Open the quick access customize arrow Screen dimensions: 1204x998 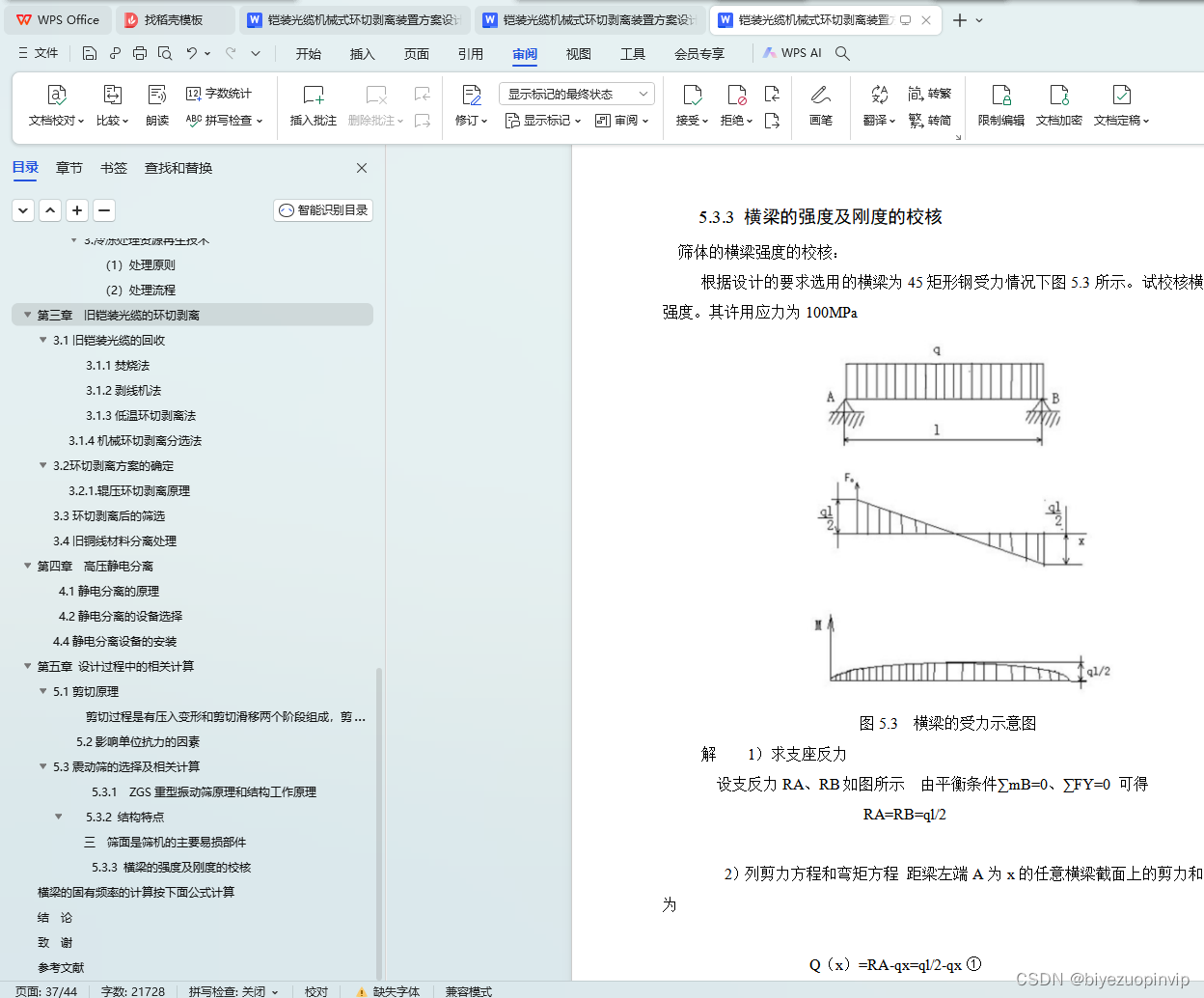(x=256, y=53)
